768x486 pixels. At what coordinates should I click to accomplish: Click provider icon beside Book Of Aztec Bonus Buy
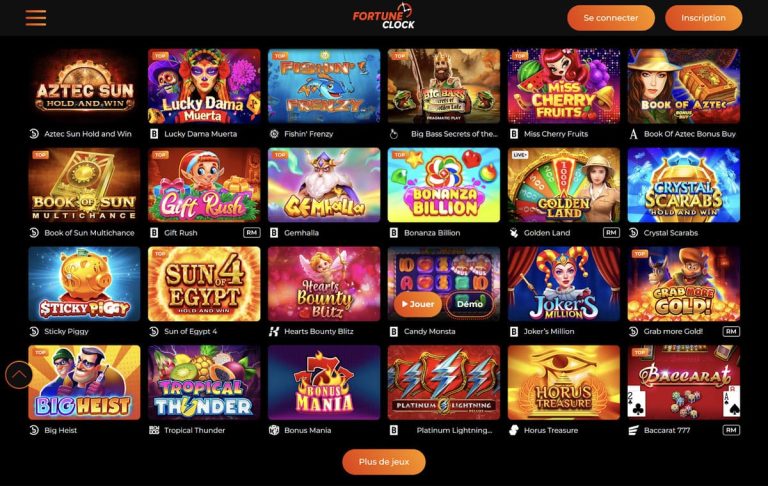click(633, 134)
